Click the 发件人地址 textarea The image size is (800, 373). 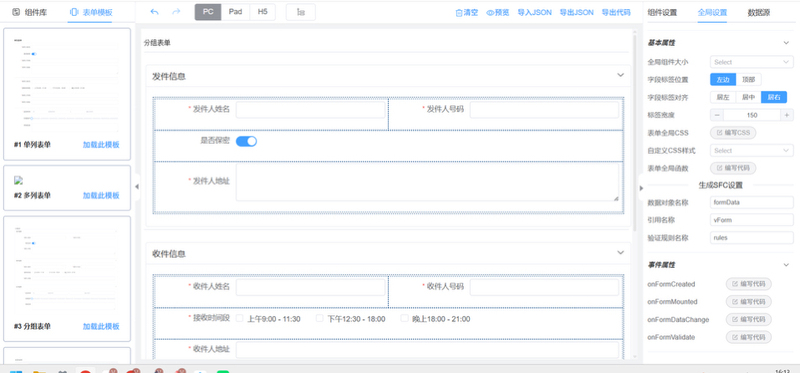click(x=428, y=182)
